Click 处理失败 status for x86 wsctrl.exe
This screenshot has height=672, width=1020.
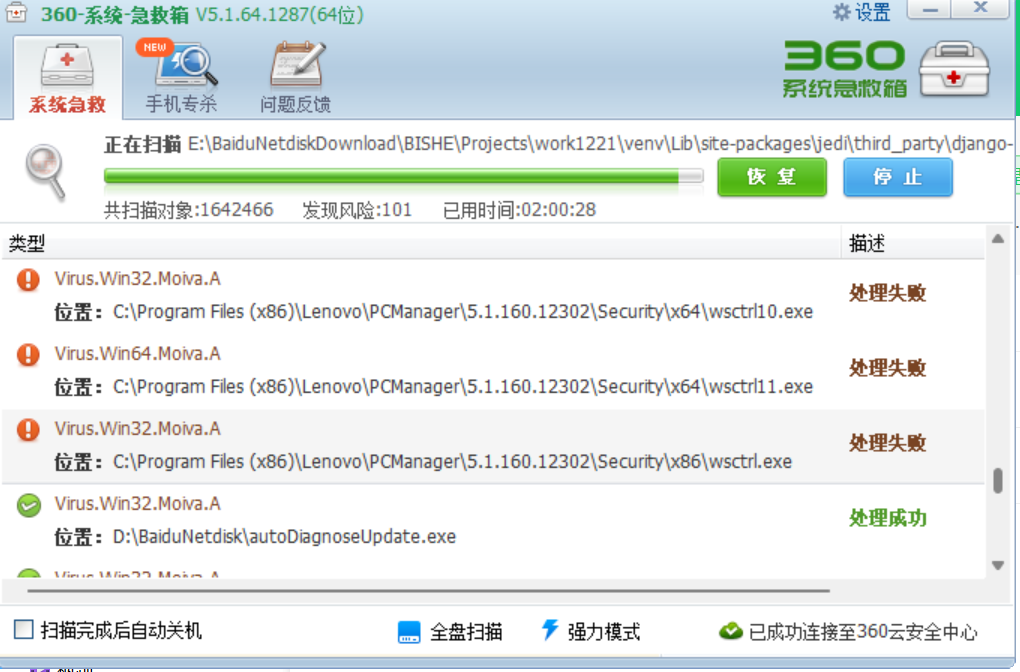click(887, 442)
